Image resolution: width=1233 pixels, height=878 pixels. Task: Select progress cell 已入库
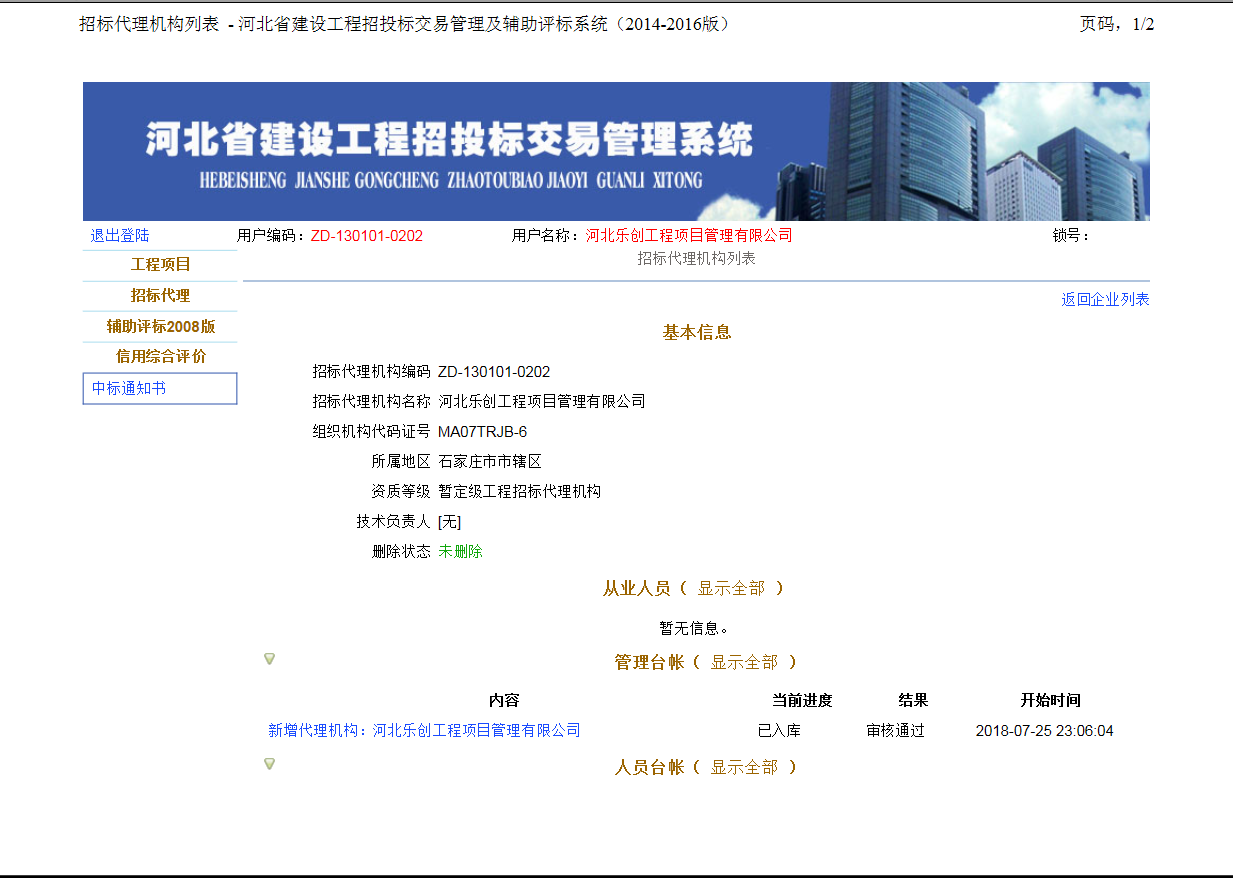[x=779, y=731]
